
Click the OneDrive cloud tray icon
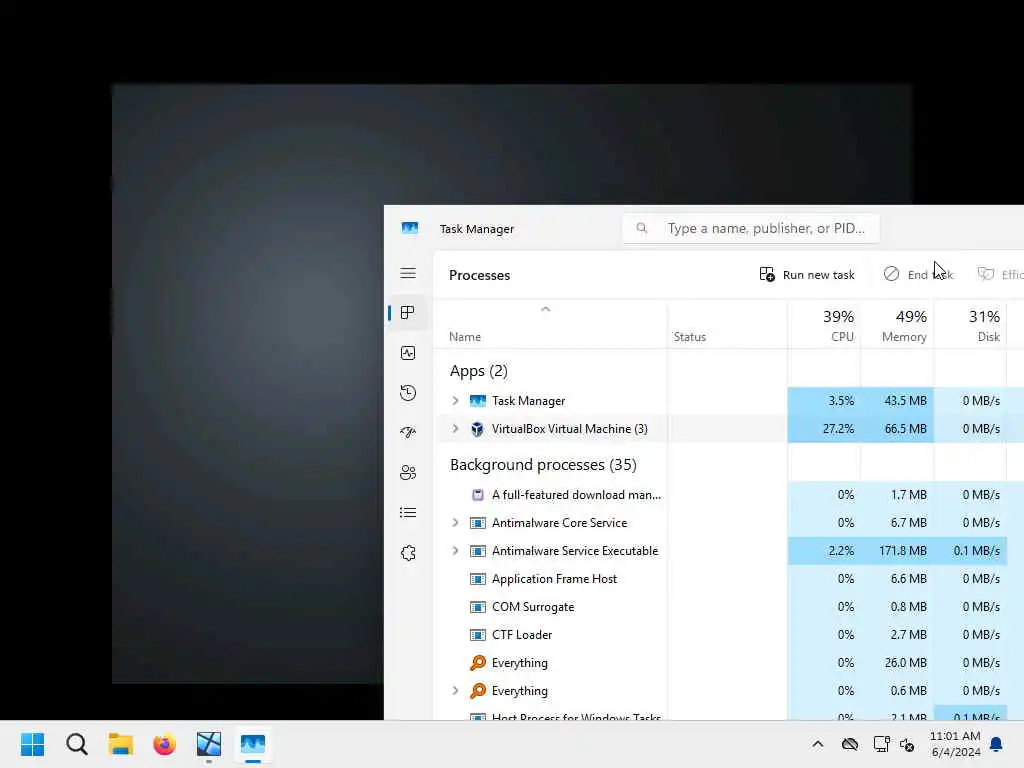click(x=850, y=744)
